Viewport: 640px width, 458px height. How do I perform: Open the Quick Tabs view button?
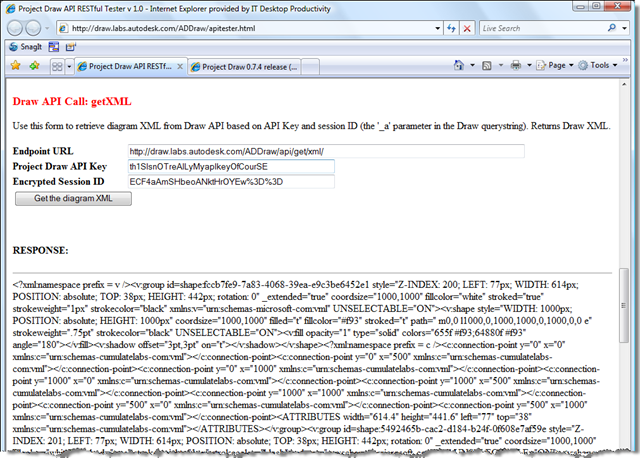(x=58, y=66)
